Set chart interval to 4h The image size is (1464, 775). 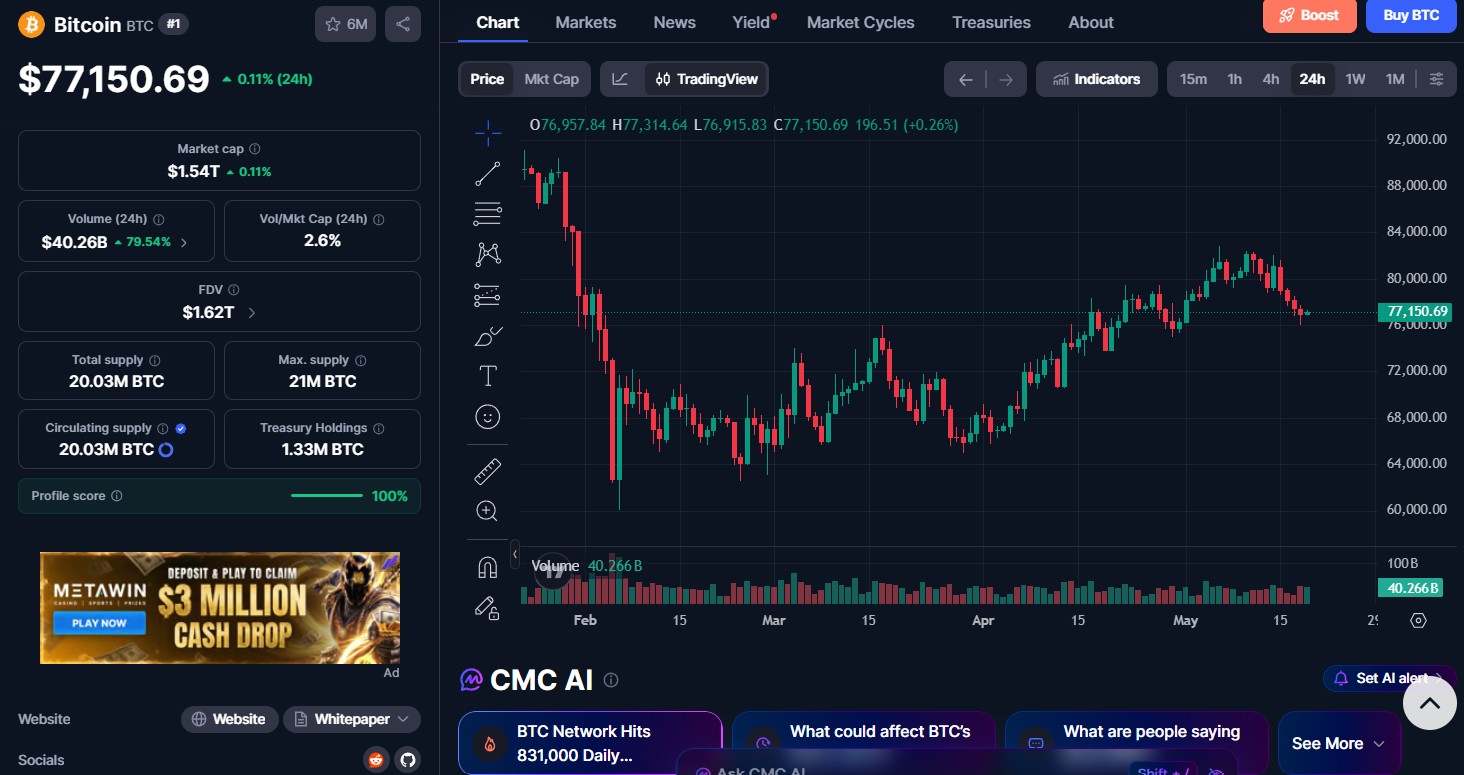click(x=1271, y=79)
